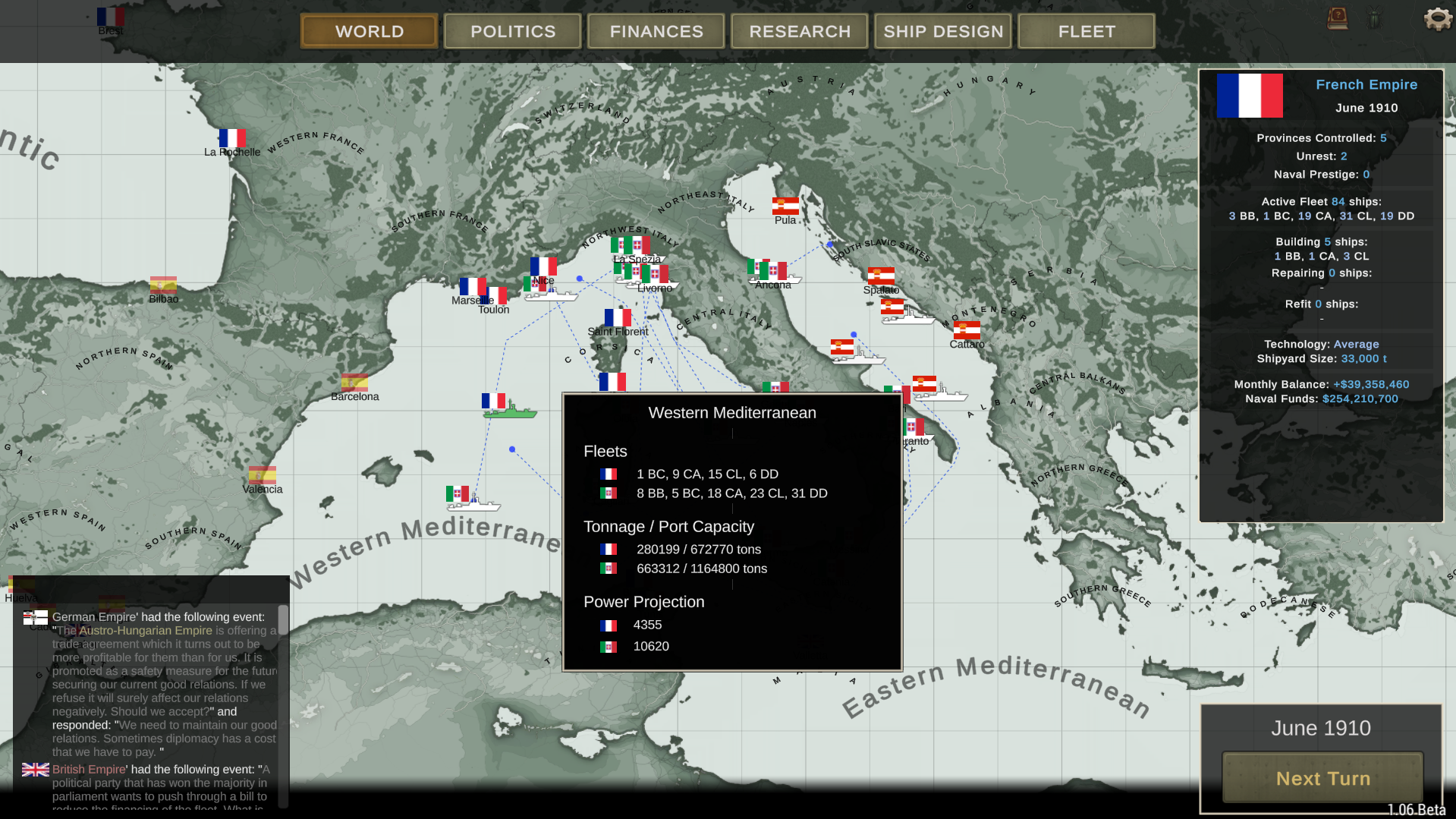Open the Fleet screen
Image resolution: width=1456 pixels, height=819 pixels.
pyautogui.click(x=1086, y=31)
